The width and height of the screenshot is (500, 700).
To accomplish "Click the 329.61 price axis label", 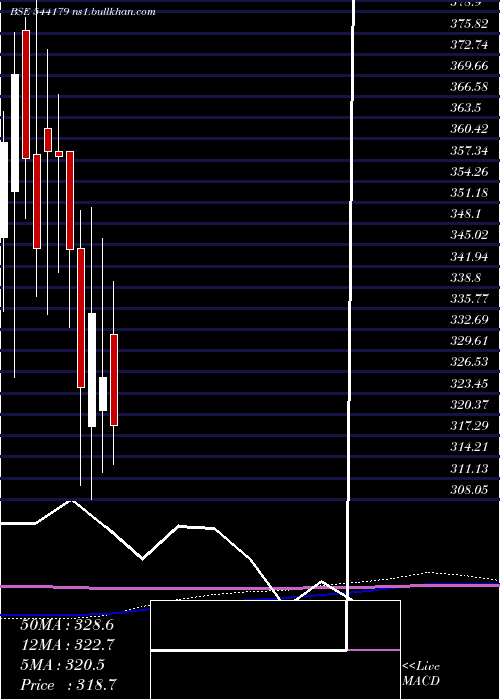I will [469, 342].
